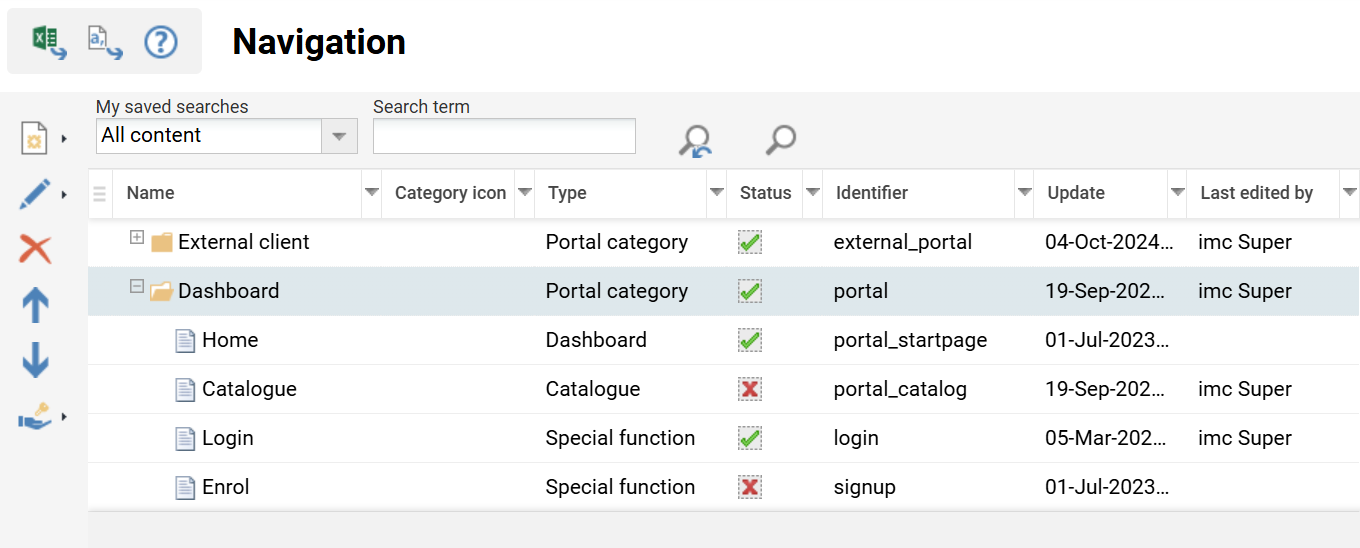Click the Search term input field
1360x548 pixels.
point(504,136)
